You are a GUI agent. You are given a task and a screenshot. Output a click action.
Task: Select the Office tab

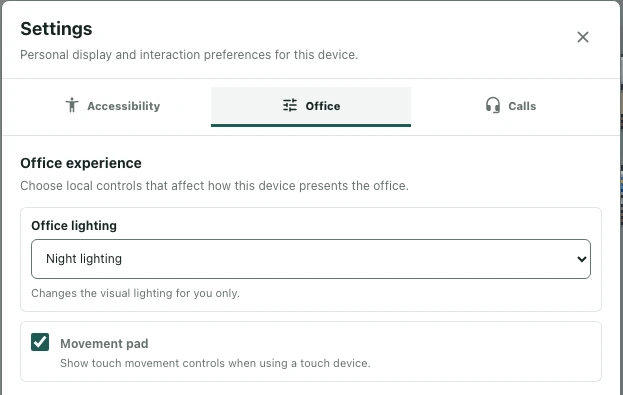pos(311,106)
